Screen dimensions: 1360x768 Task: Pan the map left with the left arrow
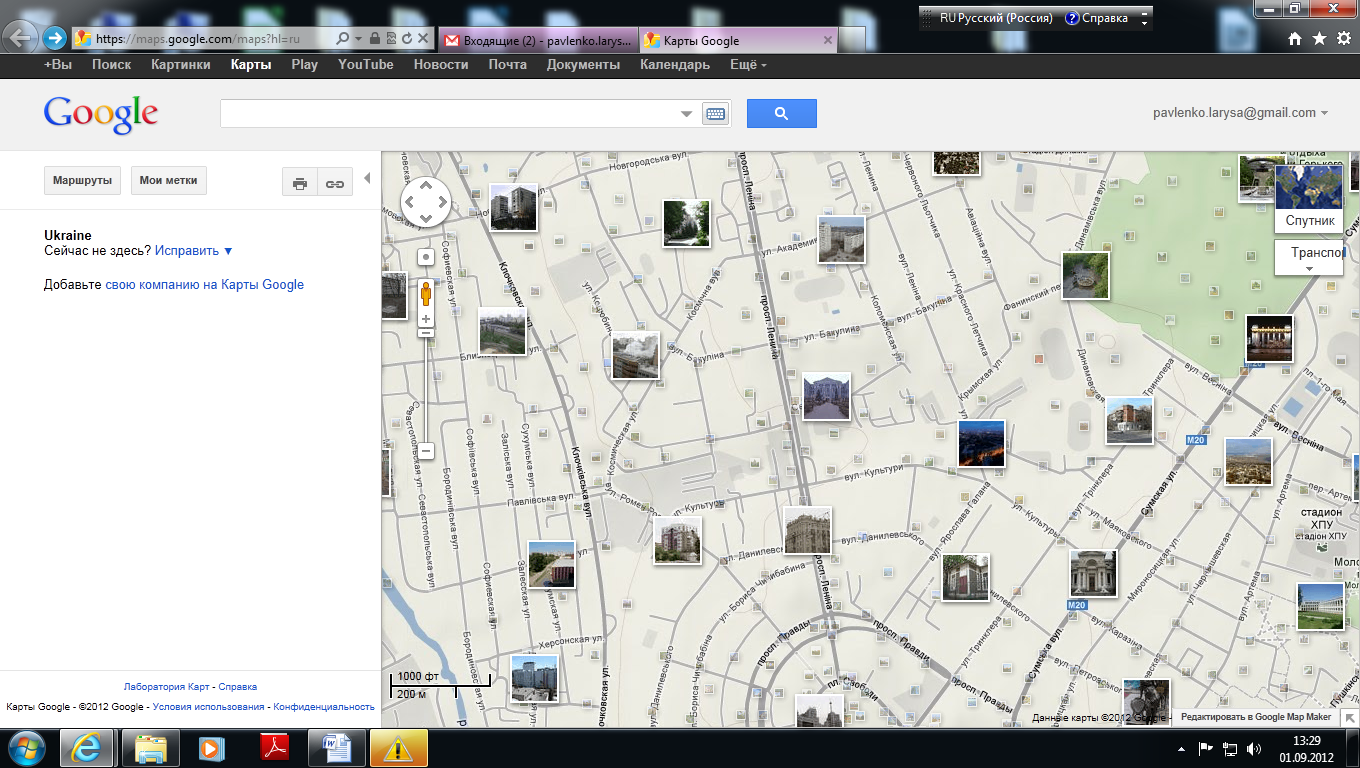coord(408,202)
